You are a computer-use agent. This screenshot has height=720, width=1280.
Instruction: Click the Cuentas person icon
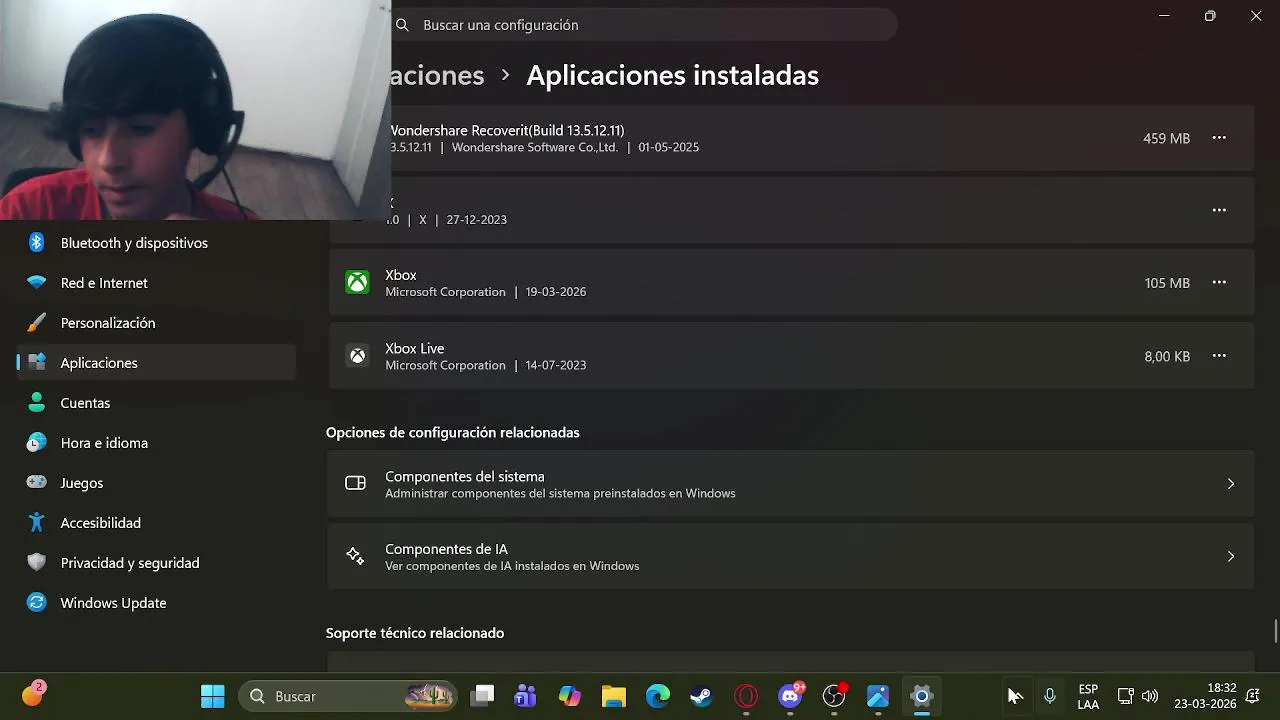coord(37,403)
